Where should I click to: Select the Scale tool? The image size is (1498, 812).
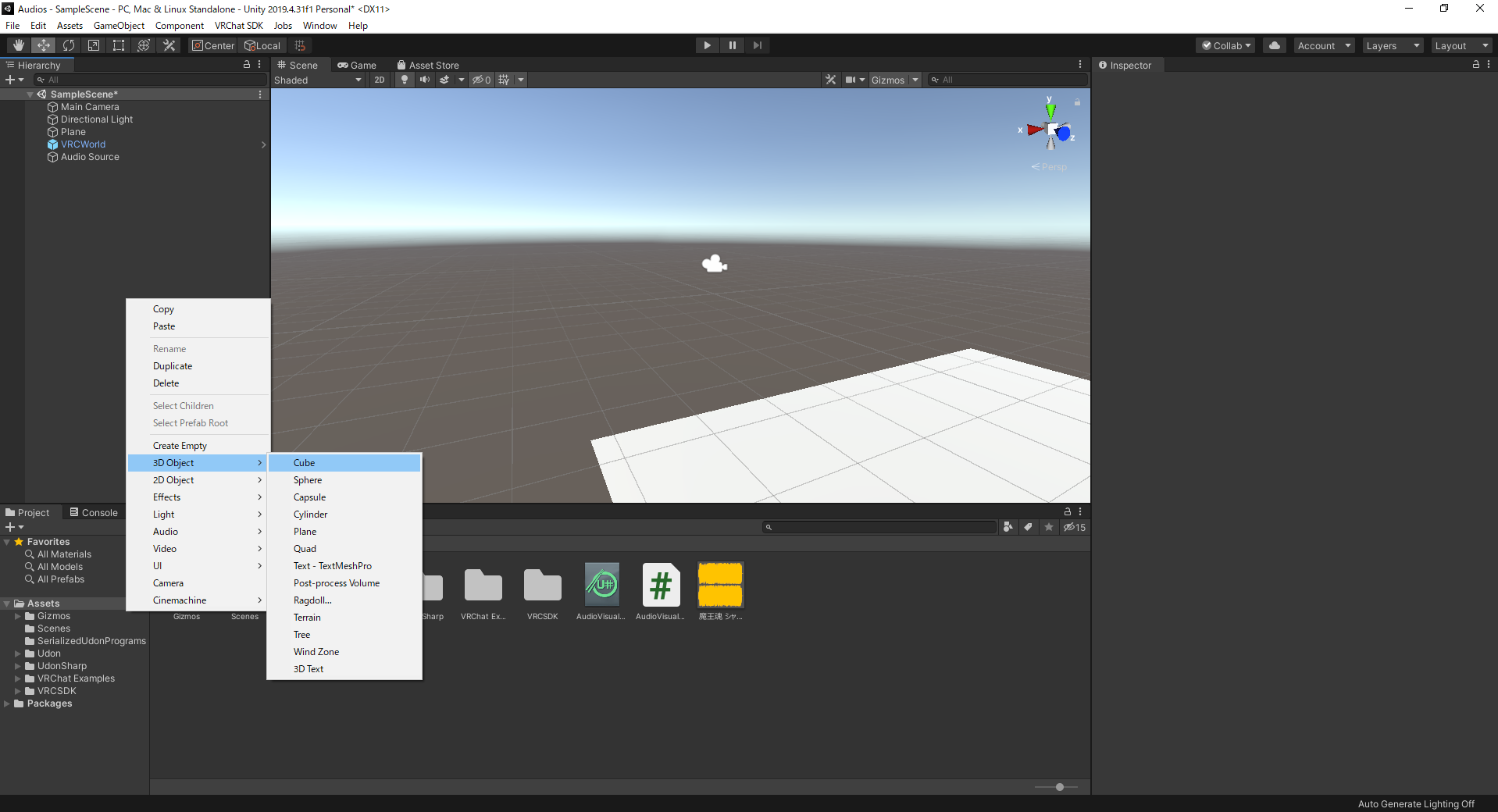pos(94,45)
